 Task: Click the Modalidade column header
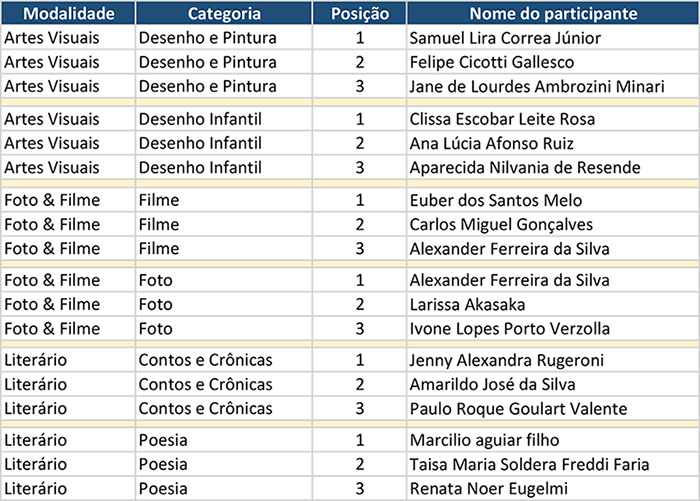(67, 14)
